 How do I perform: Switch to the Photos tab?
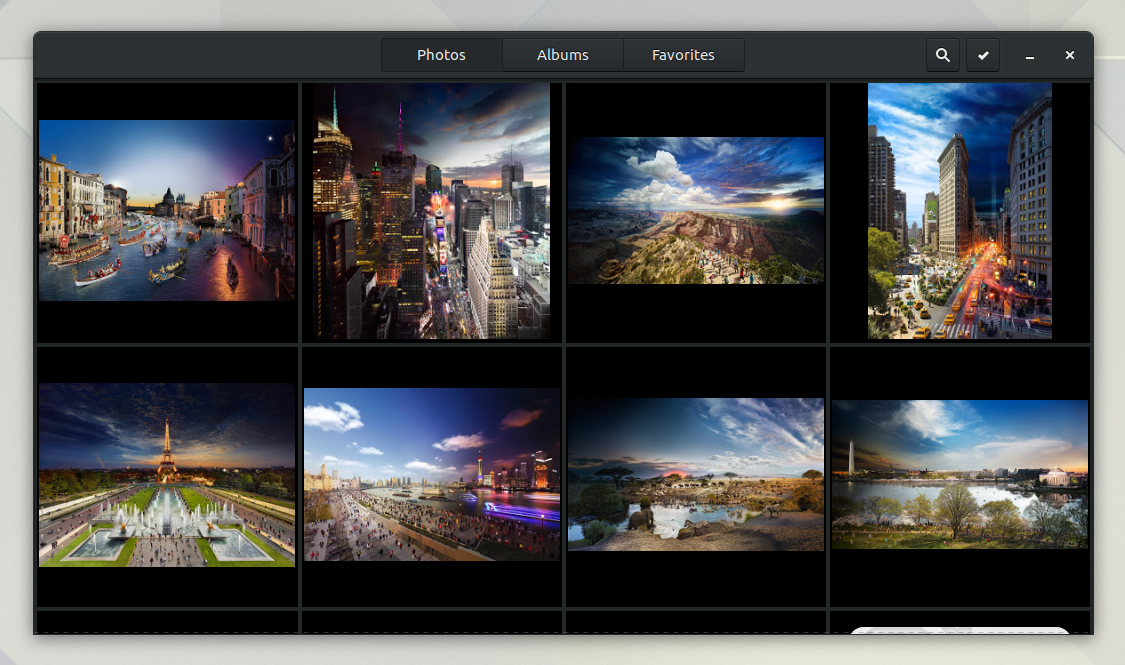click(441, 55)
